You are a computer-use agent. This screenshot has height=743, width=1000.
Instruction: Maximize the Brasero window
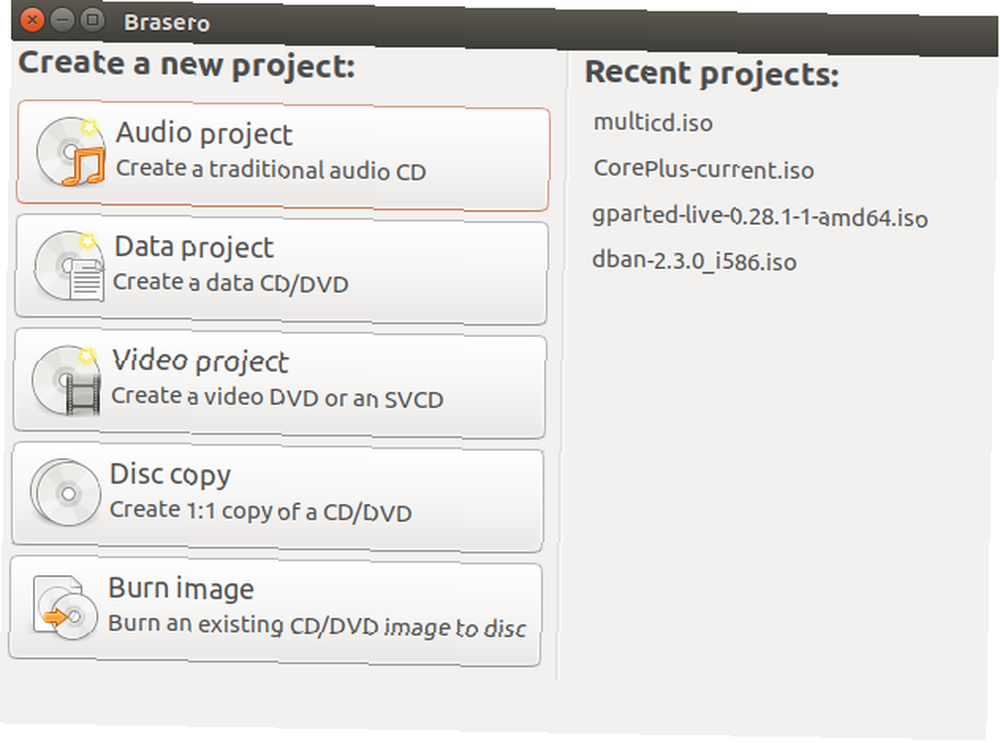[x=92, y=20]
